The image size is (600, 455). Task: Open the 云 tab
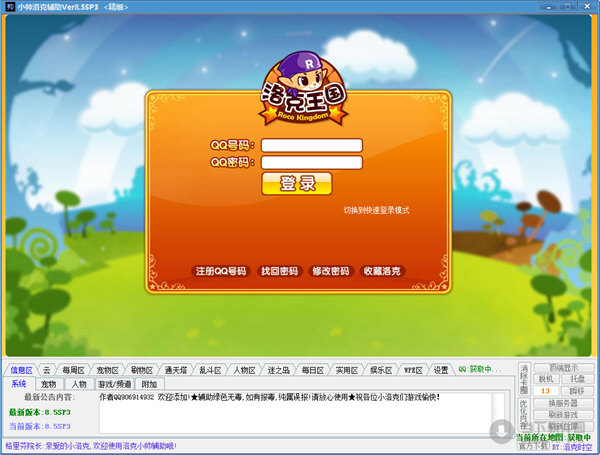[46, 370]
